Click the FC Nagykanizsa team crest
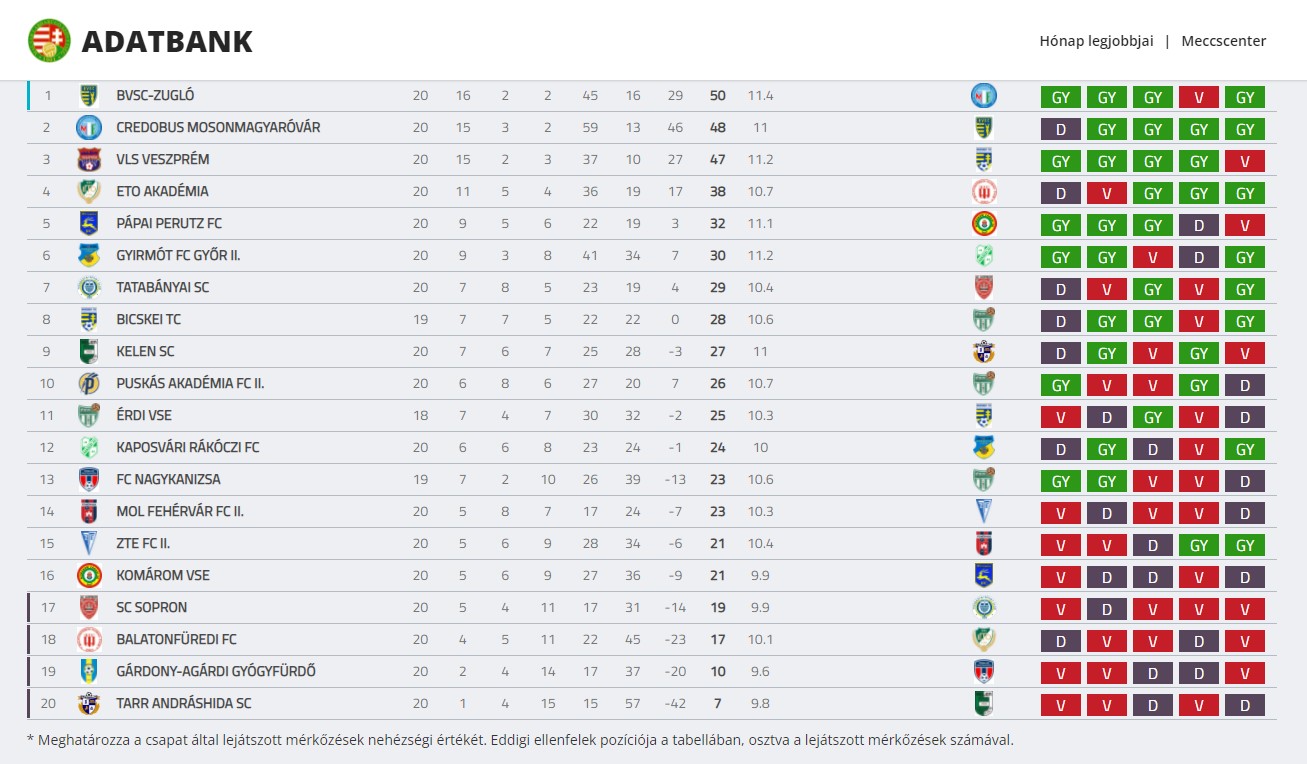This screenshot has width=1307, height=764. pos(89,480)
